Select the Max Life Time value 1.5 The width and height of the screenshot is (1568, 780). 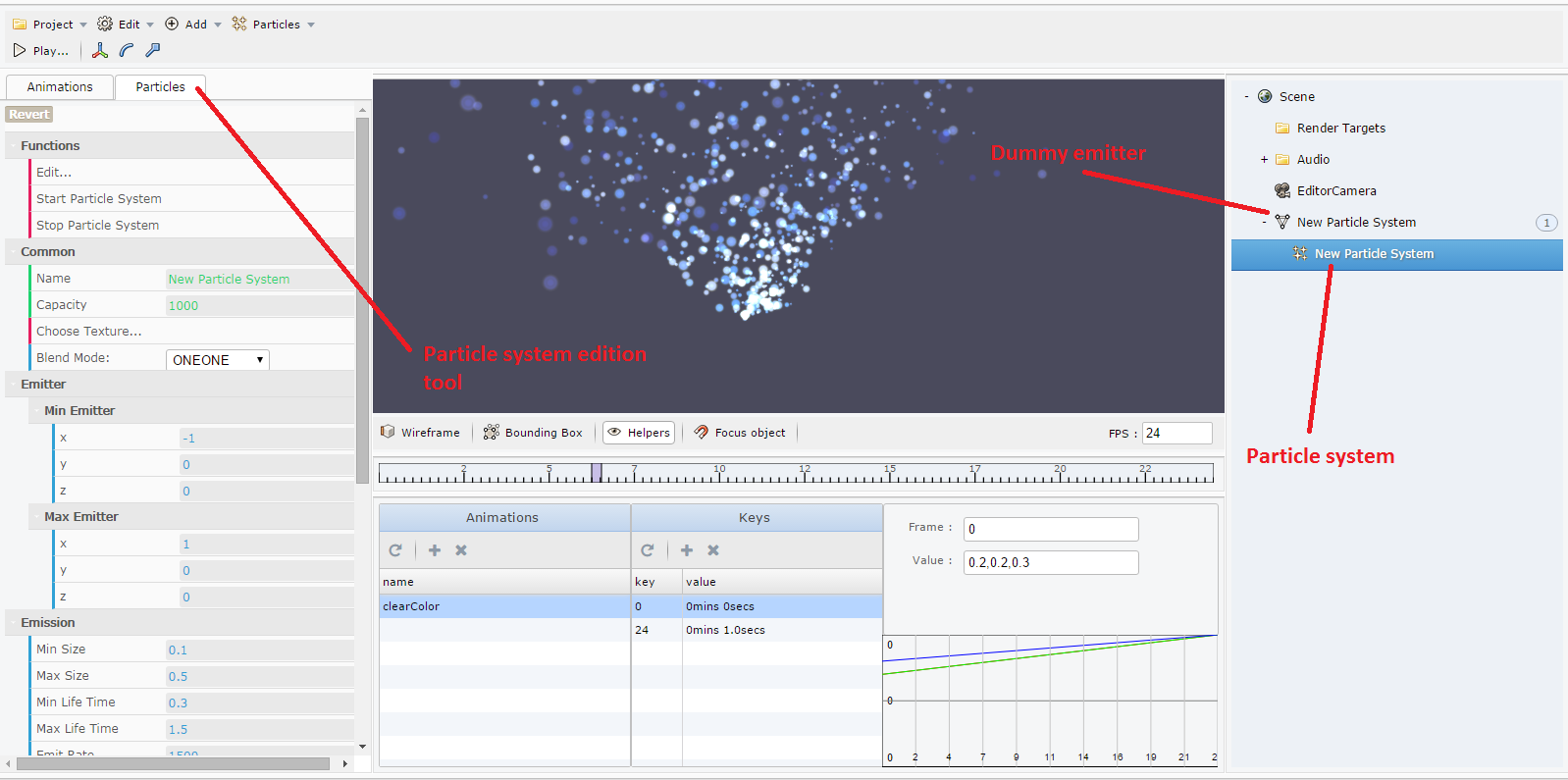[259, 729]
